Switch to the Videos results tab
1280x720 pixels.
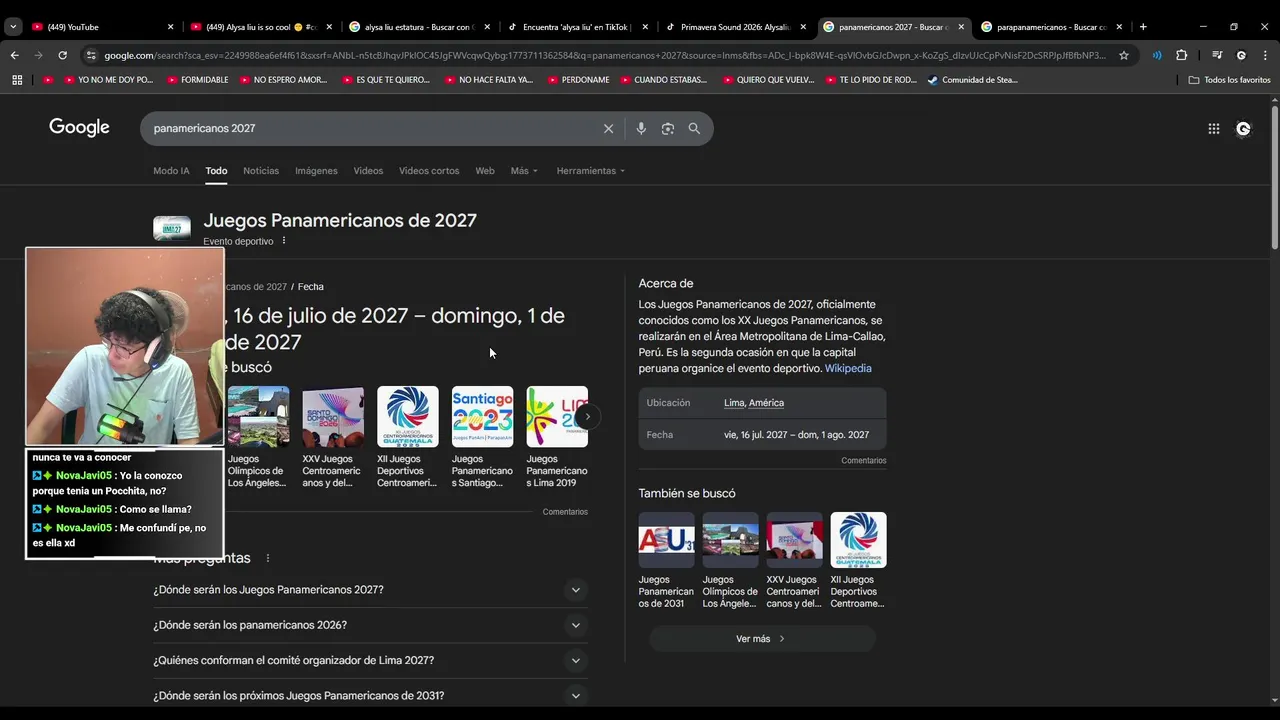click(x=368, y=171)
